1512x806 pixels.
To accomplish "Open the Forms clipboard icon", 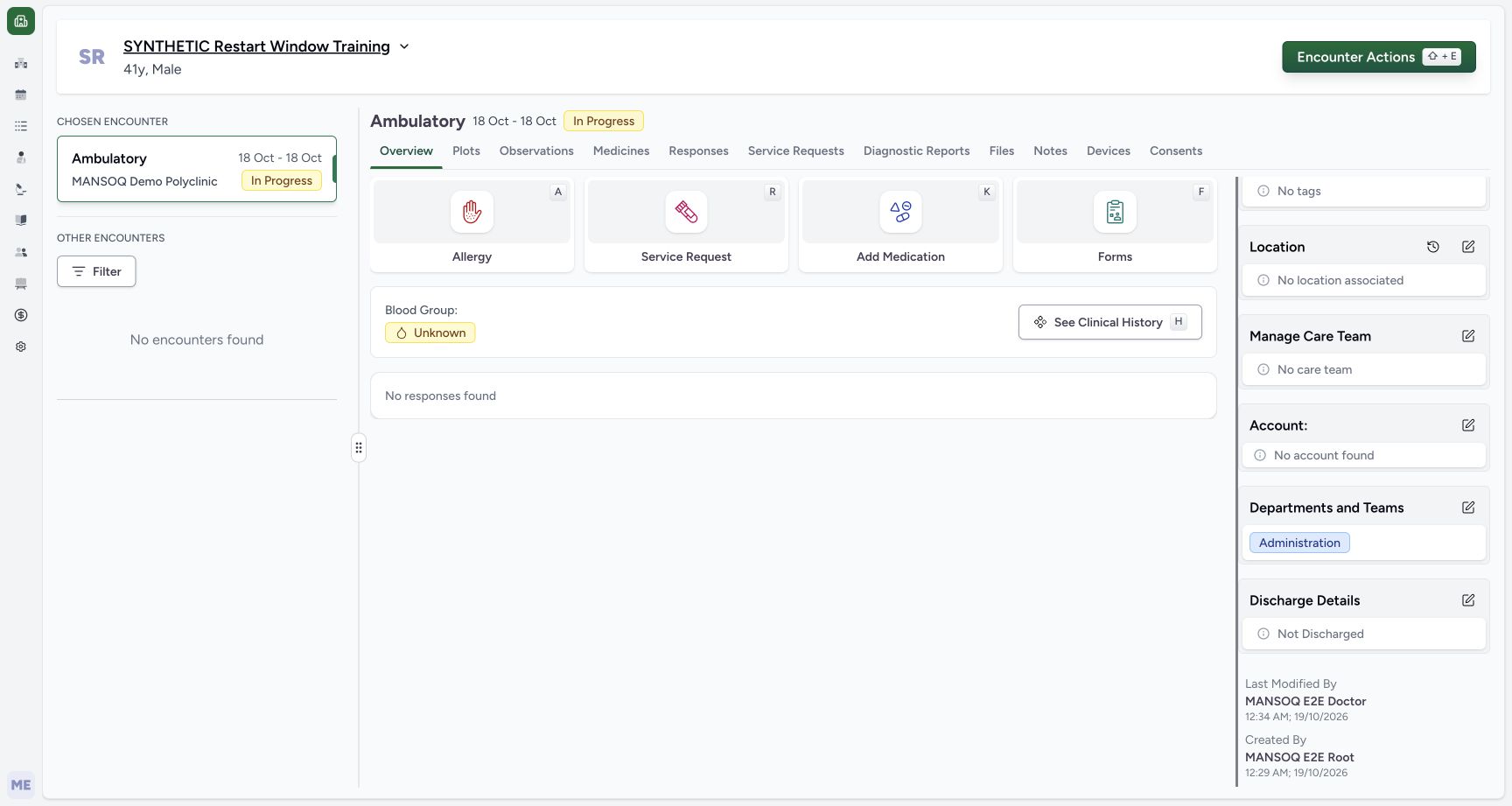I will (x=1115, y=212).
